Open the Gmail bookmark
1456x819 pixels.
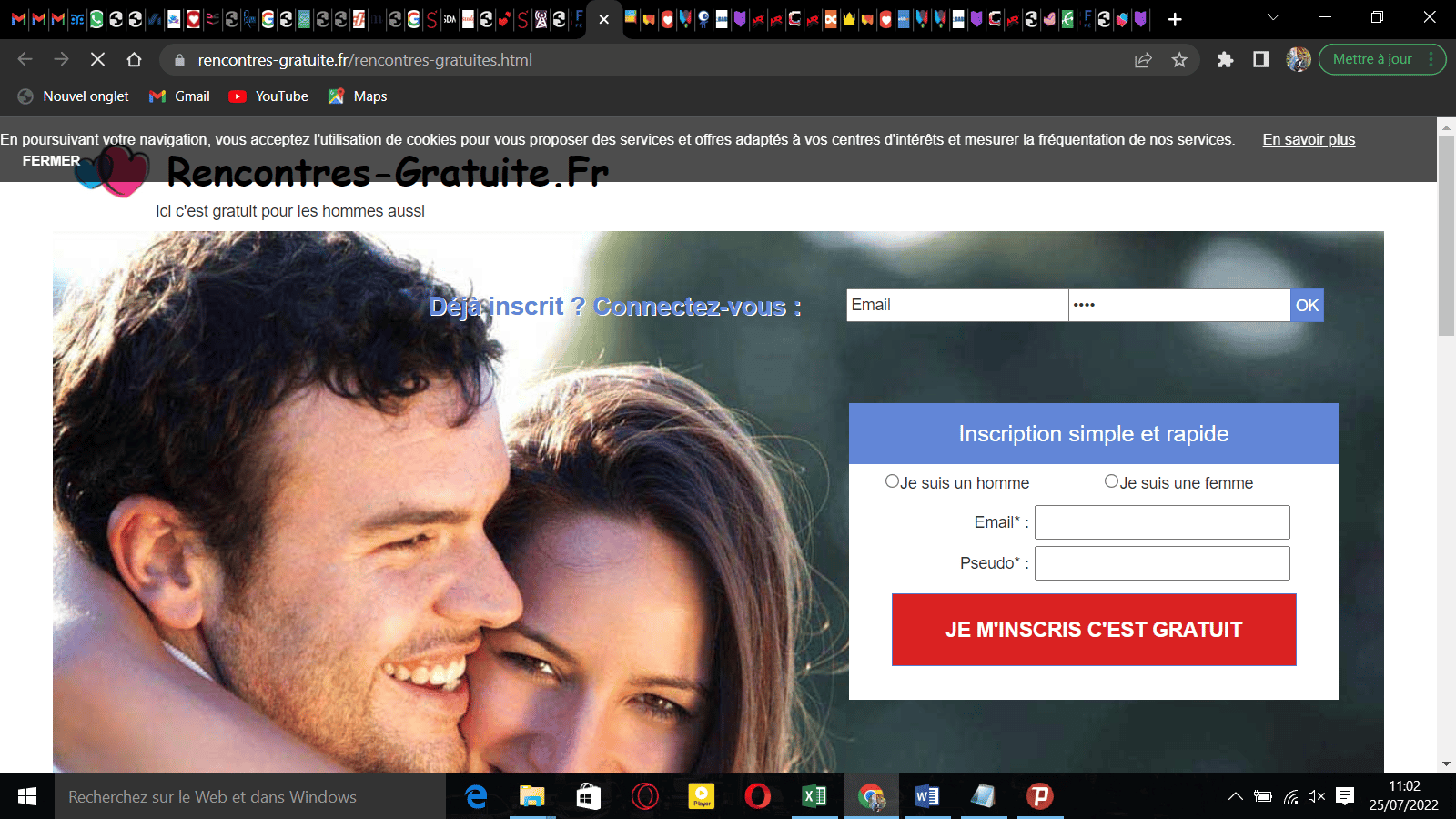click(x=179, y=96)
